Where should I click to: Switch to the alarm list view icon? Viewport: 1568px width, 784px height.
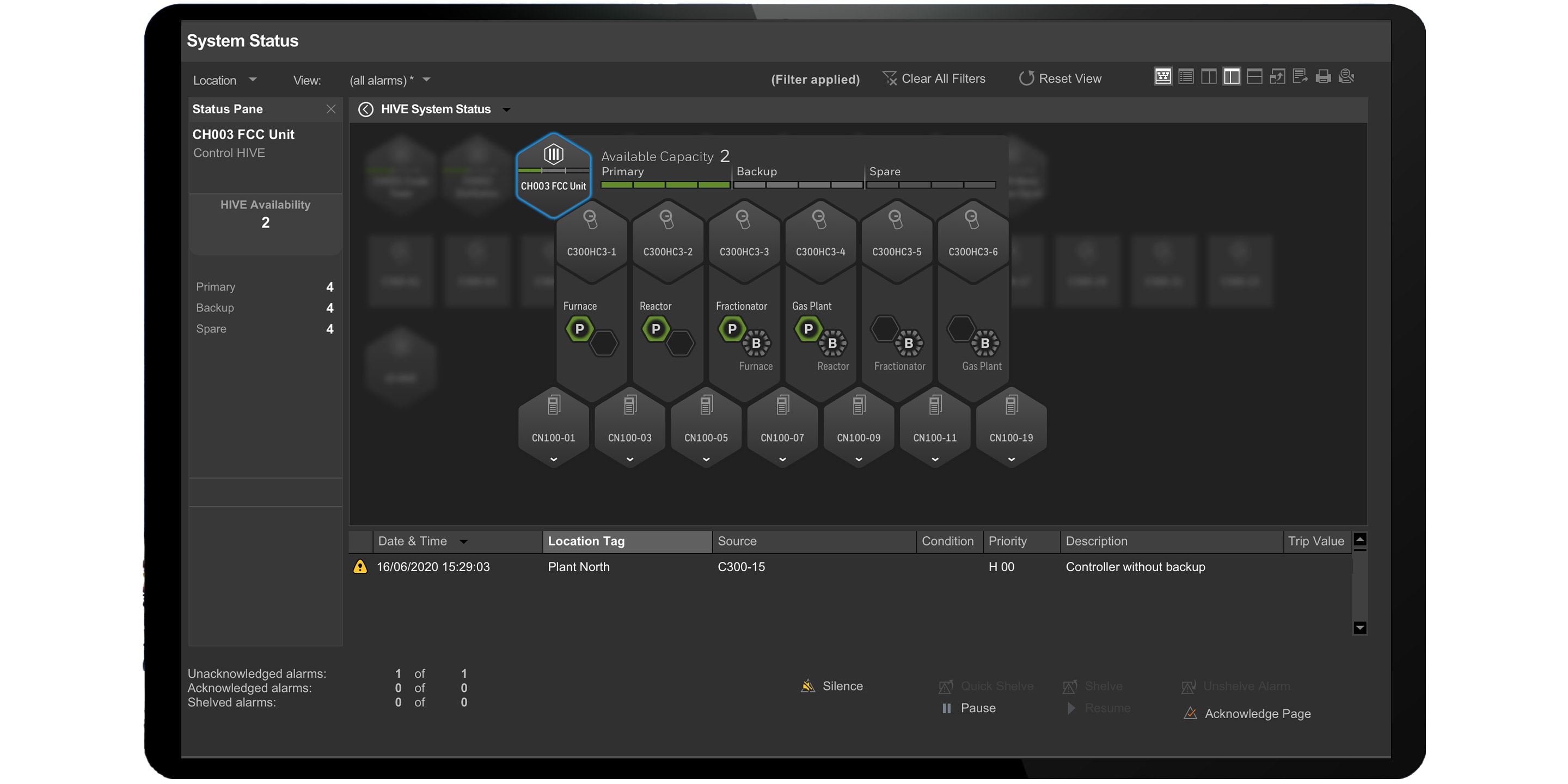pyautogui.click(x=1186, y=76)
